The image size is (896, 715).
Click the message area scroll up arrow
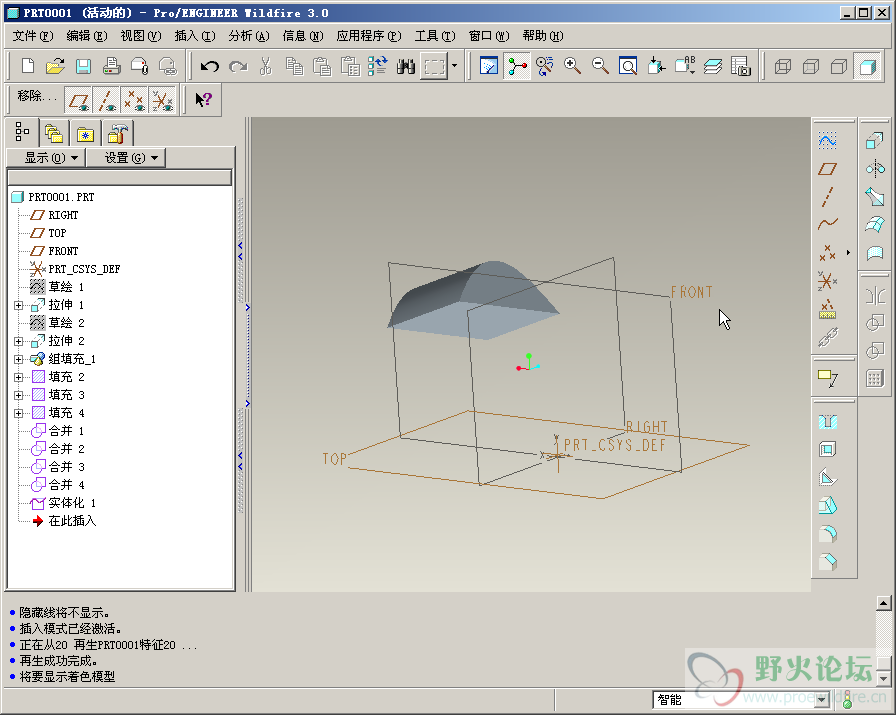(x=883, y=603)
